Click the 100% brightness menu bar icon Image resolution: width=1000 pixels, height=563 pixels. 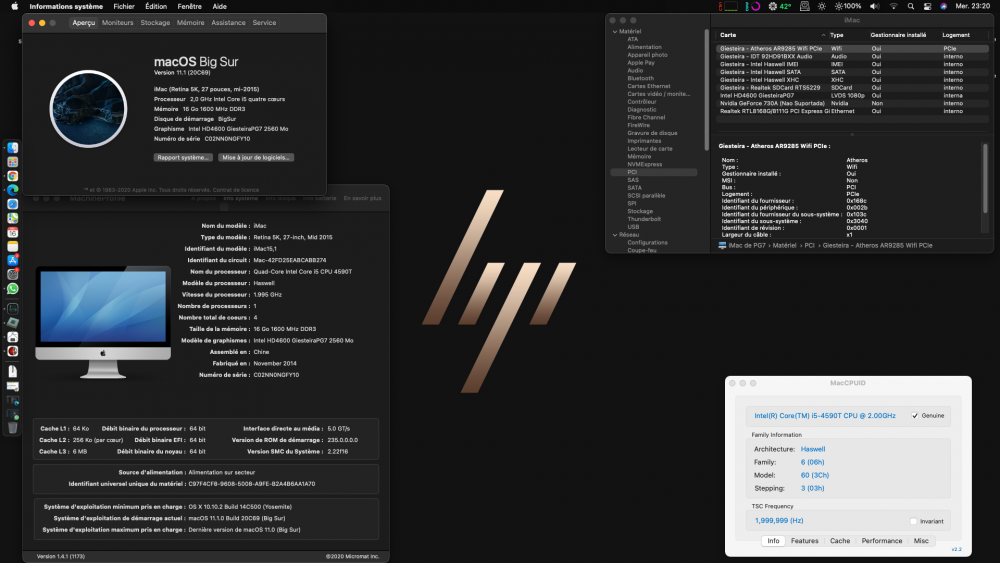click(x=848, y=6)
